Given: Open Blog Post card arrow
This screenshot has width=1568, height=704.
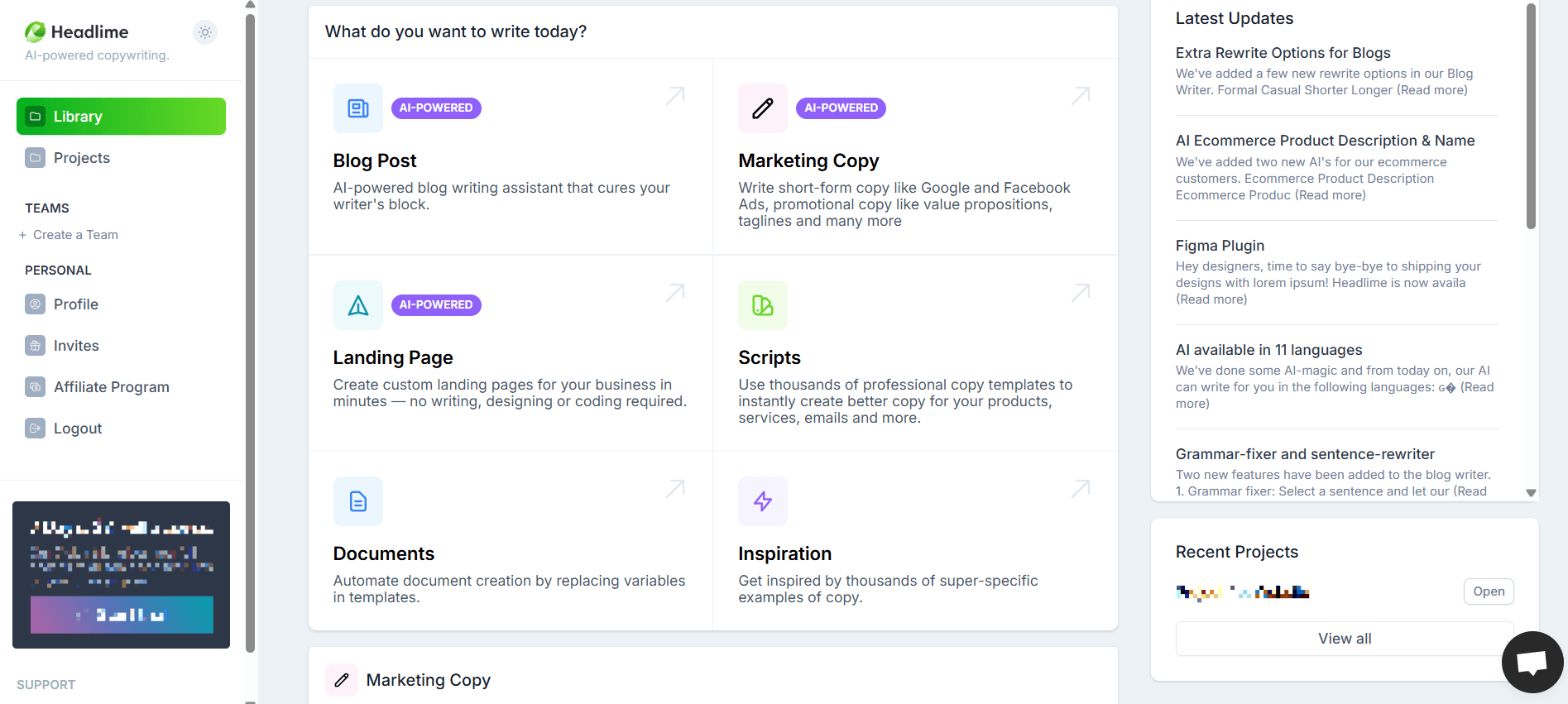Looking at the screenshot, I should (675, 96).
